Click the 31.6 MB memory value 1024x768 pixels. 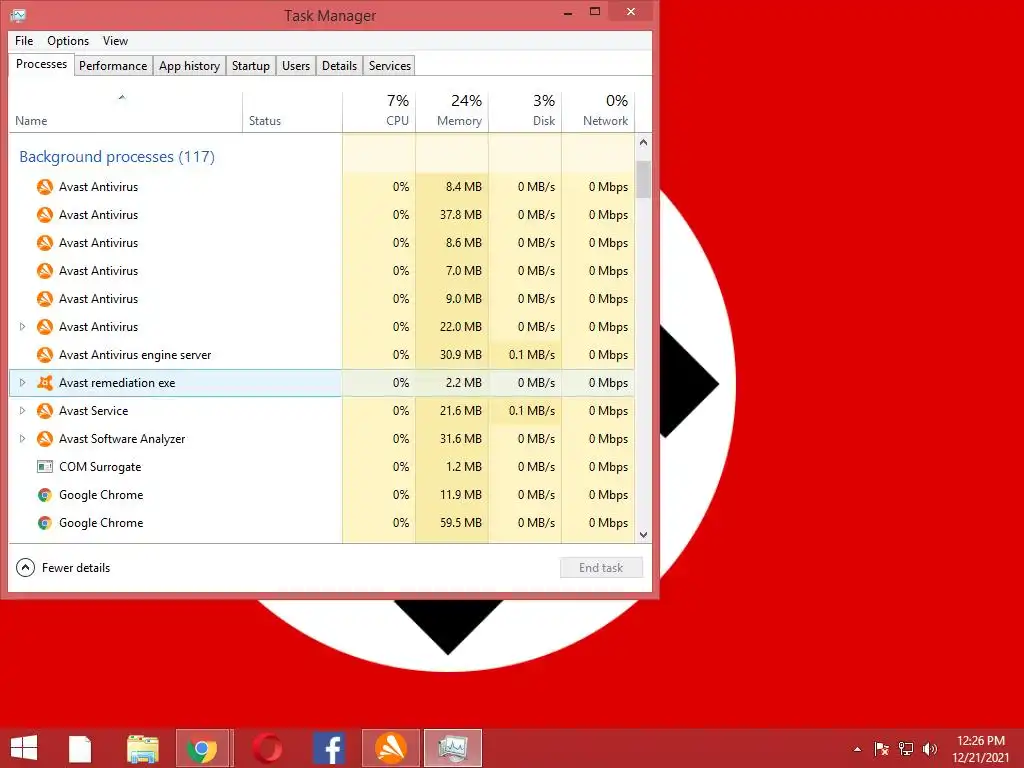[460, 439]
